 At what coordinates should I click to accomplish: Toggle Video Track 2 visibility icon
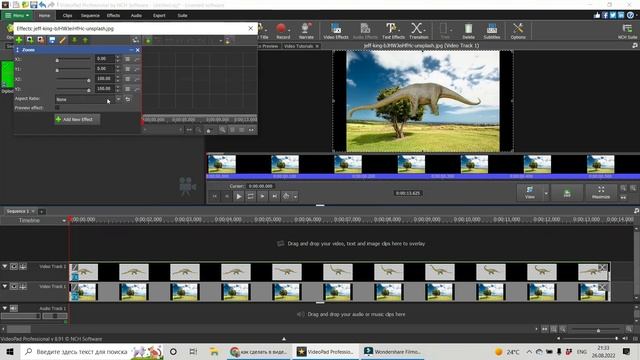coord(14,266)
